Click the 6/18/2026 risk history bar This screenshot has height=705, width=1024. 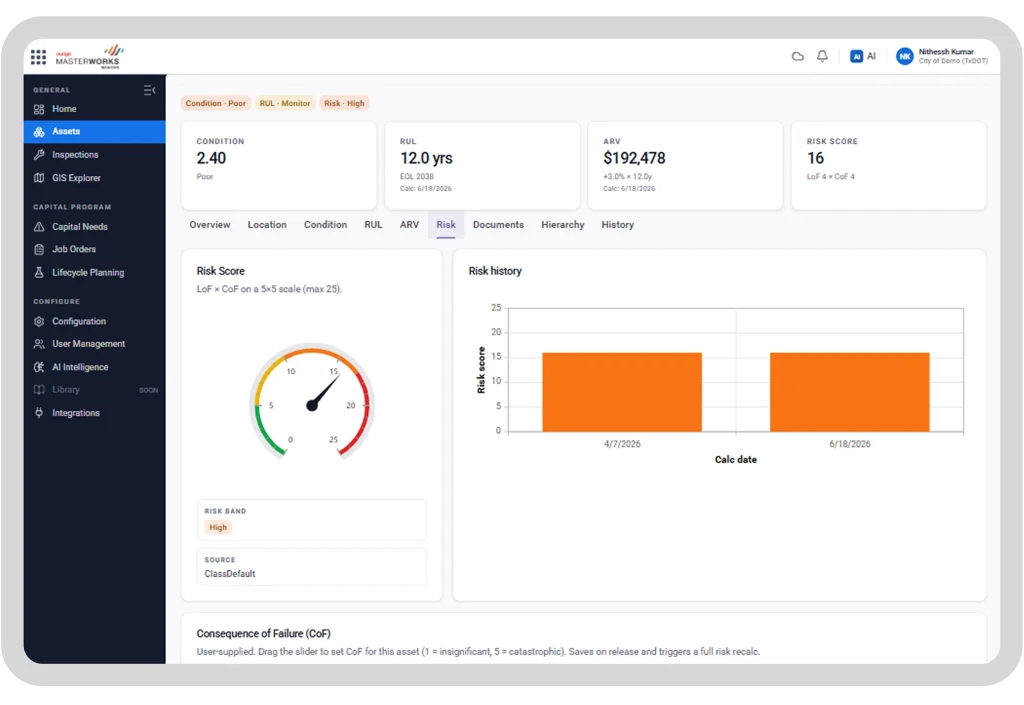[849, 392]
